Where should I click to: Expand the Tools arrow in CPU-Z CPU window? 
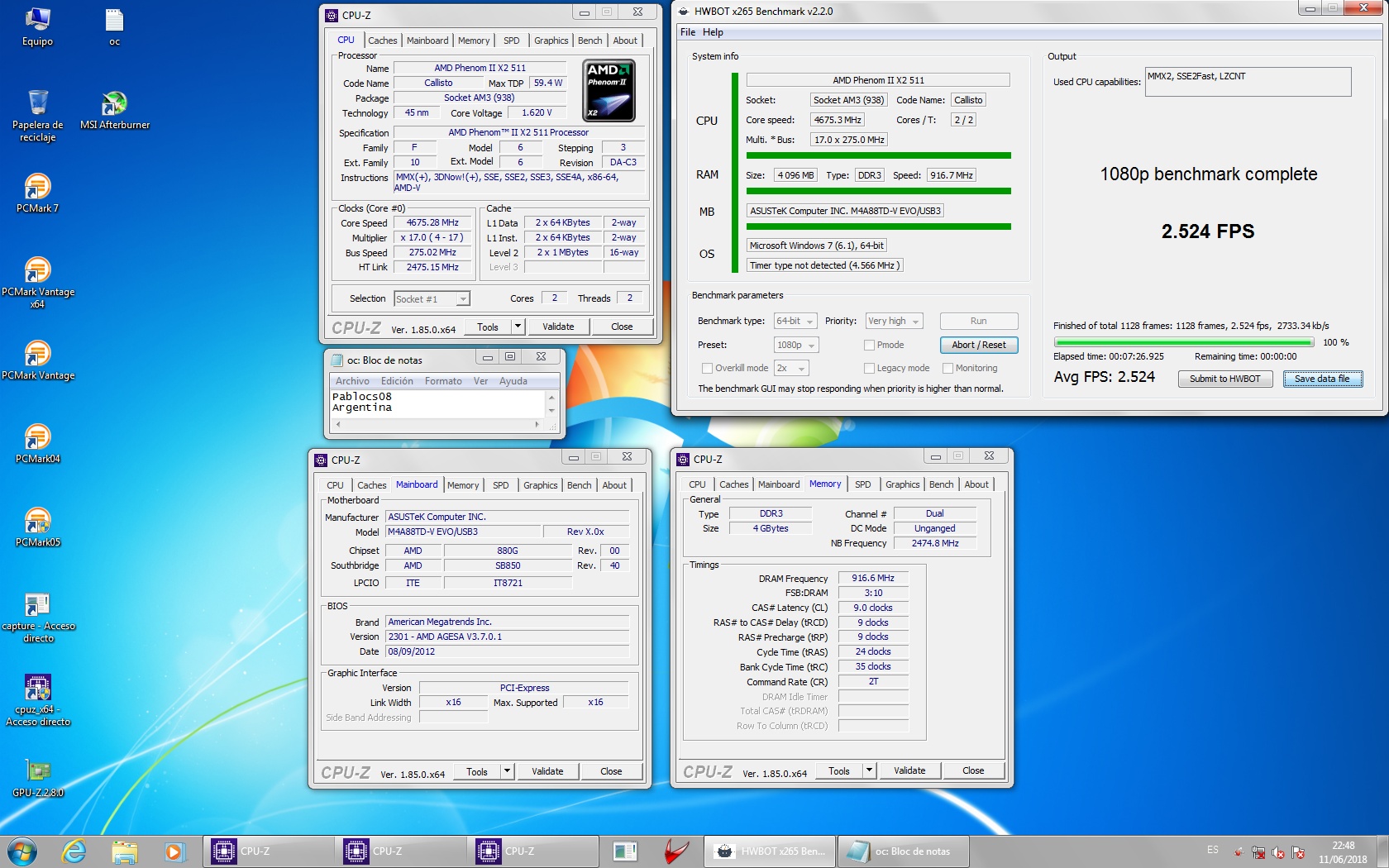pyautogui.click(x=518, y=327)
